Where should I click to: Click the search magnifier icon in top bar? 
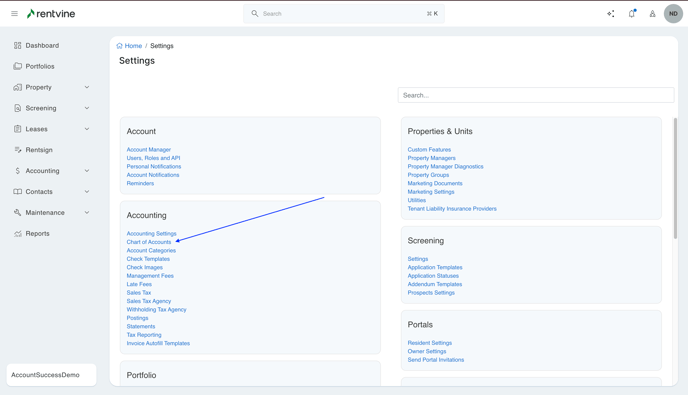pyautogui.click(x=254, y=14)
